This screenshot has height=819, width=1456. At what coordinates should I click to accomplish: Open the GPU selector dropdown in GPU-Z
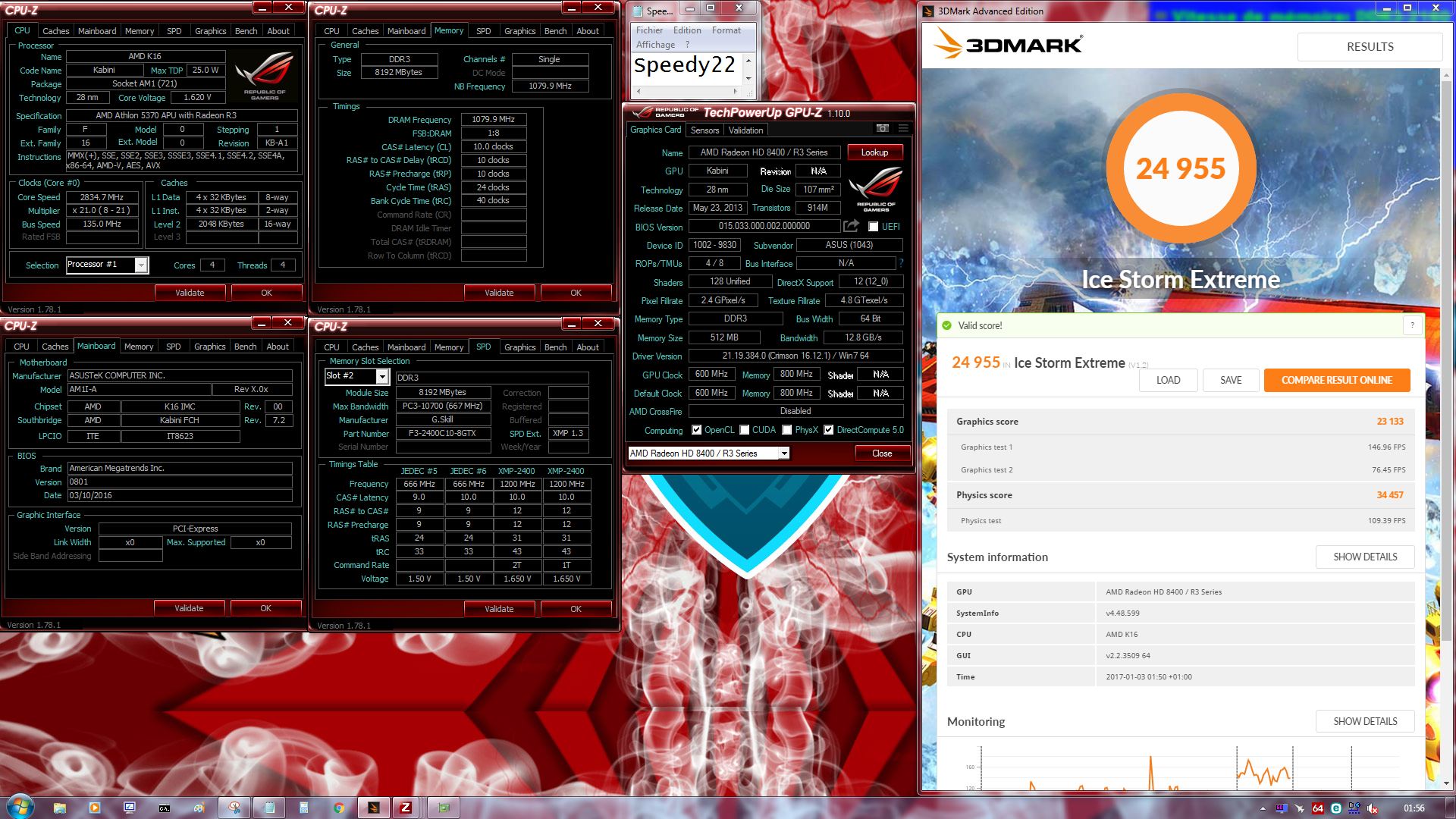tap(783, 453)
